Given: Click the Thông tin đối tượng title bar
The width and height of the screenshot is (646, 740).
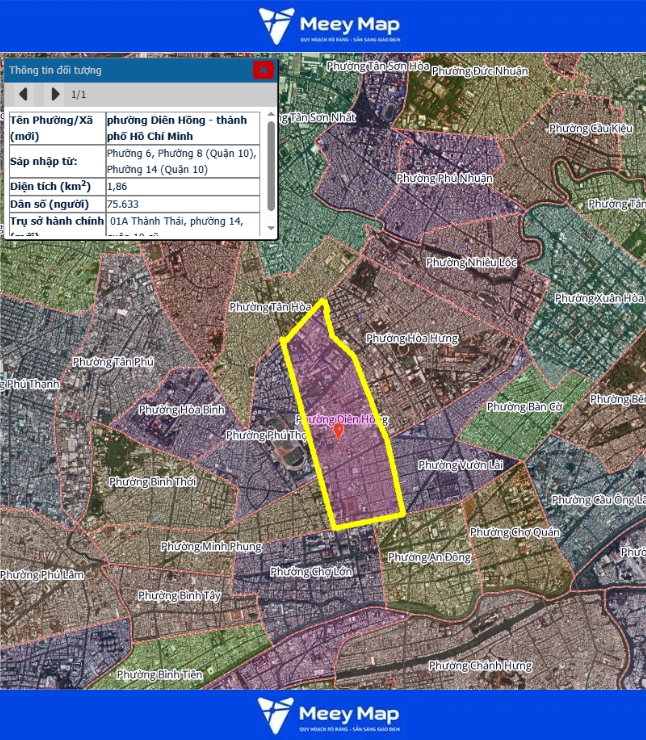Looking at the screenshot, I should (120, 70).
